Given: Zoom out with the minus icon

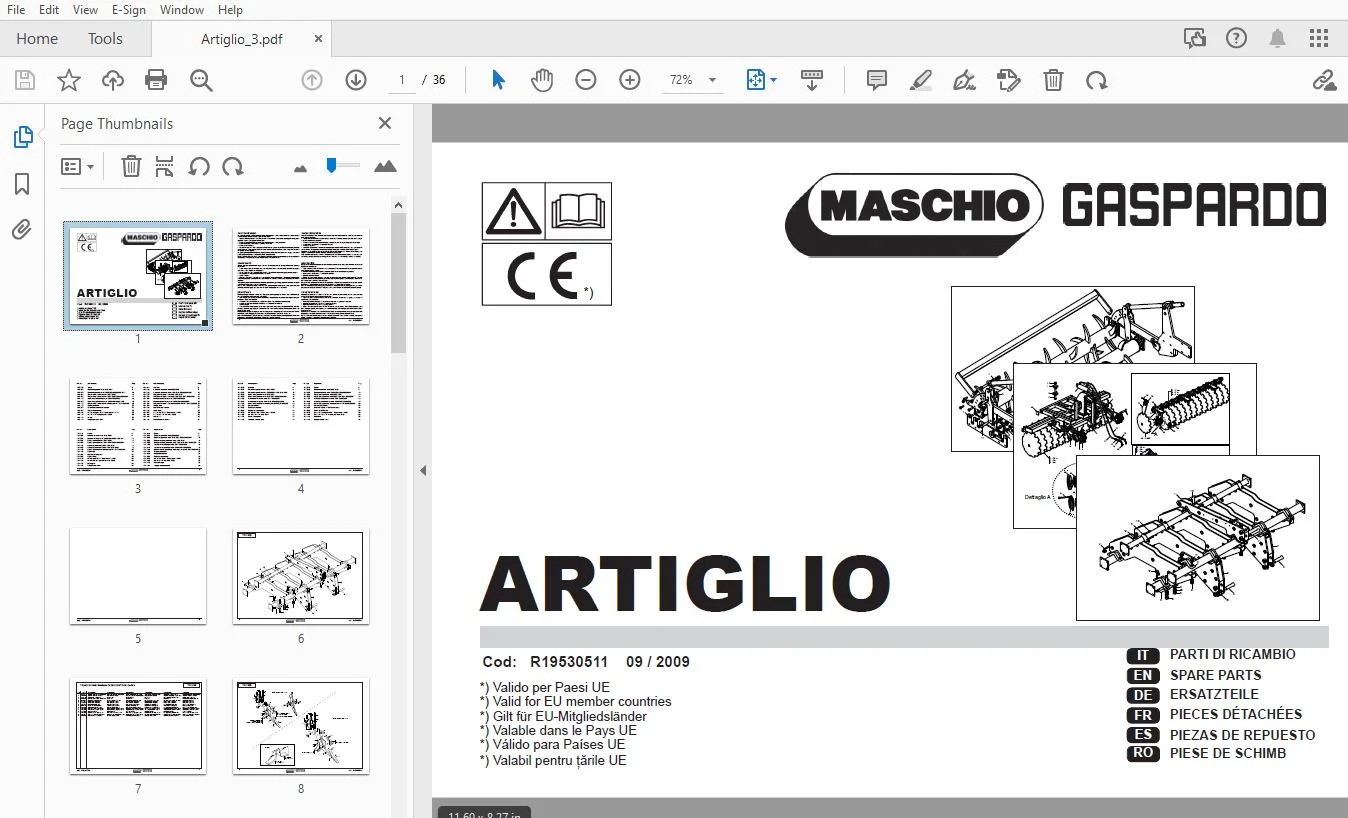Looking at the screenshot, I should tap(586, 80).
